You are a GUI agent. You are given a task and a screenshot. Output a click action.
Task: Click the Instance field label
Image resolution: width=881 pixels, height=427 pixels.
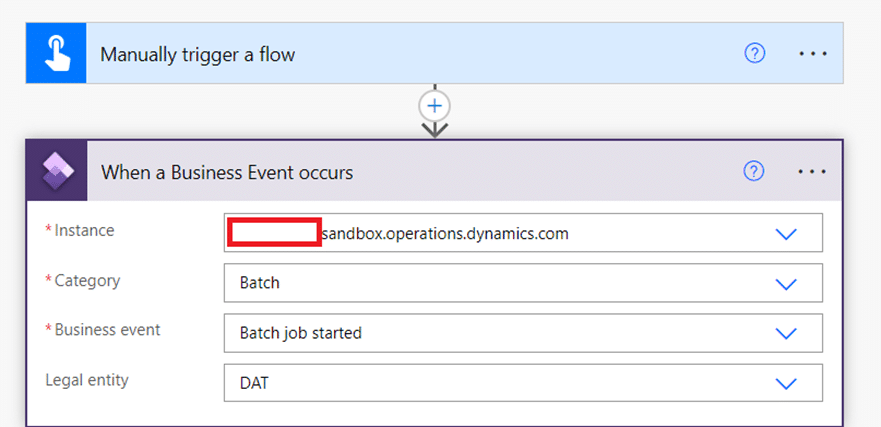tap(84, 230)
